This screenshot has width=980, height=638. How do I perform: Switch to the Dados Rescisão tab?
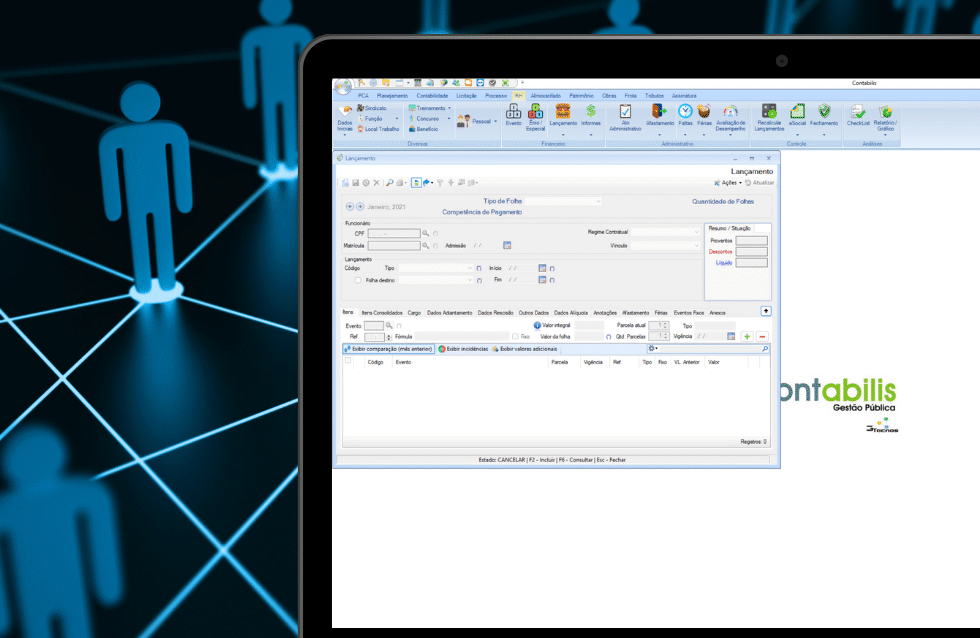[x=495, y=313]
